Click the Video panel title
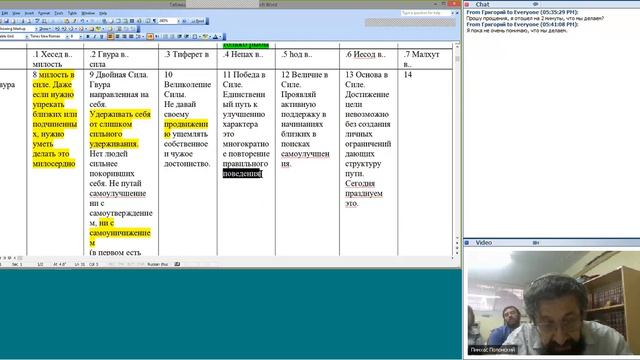640x360 pixels. pyautogui.click(x=484, y=242)
